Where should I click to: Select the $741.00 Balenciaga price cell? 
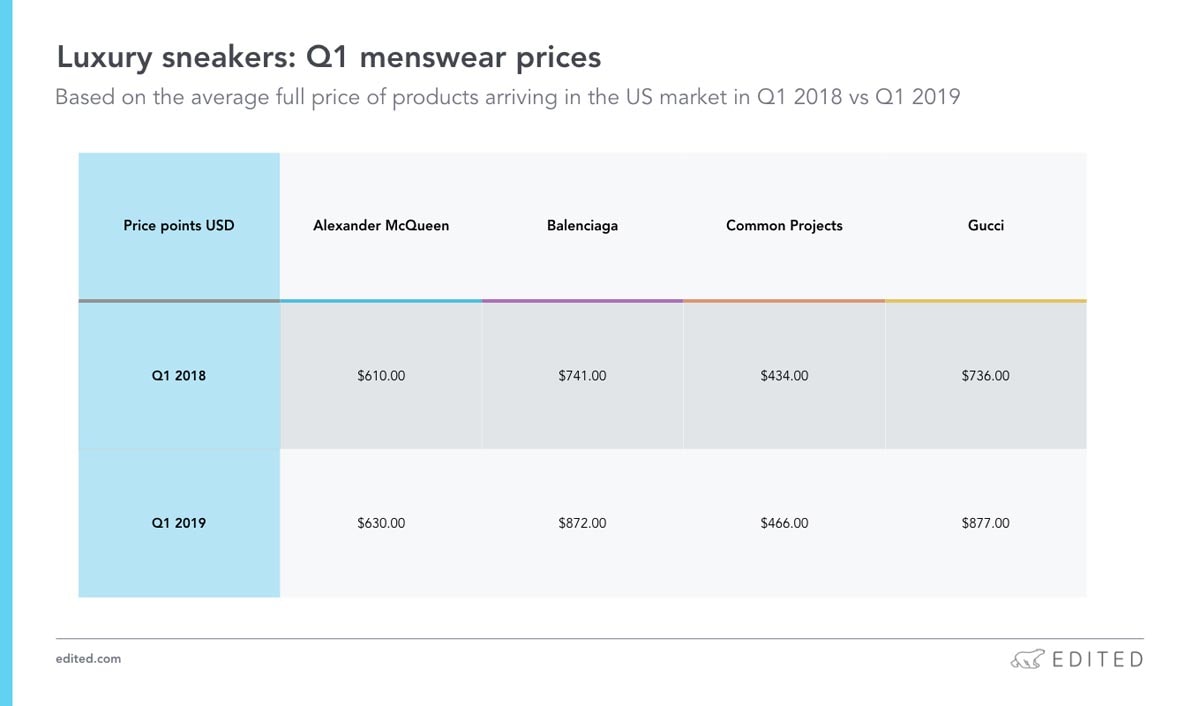point(582,376)
